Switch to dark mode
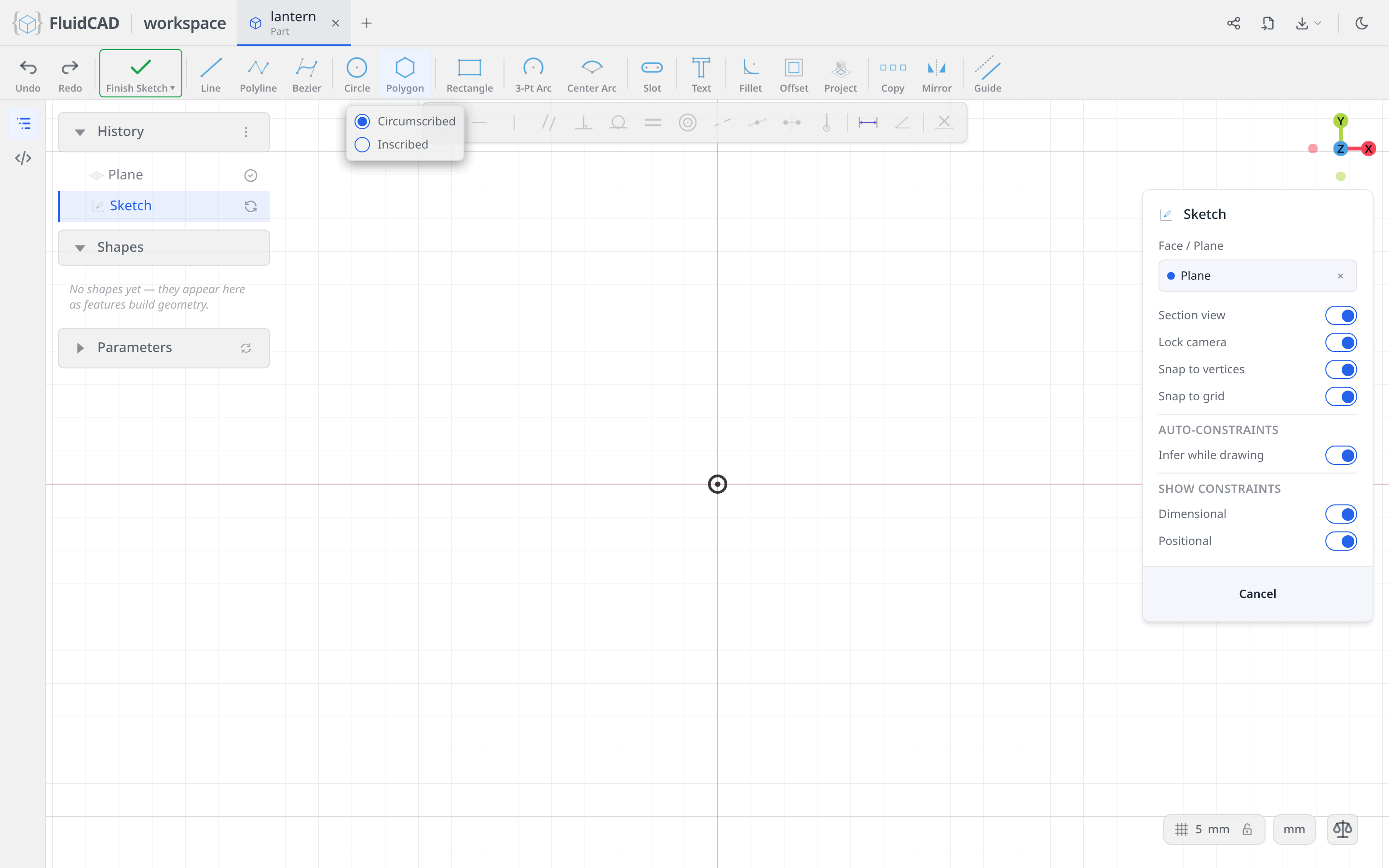Image resolution: width=1389 pixels, height=868 pixels. pyautogui.click(x=1362, y=23)
